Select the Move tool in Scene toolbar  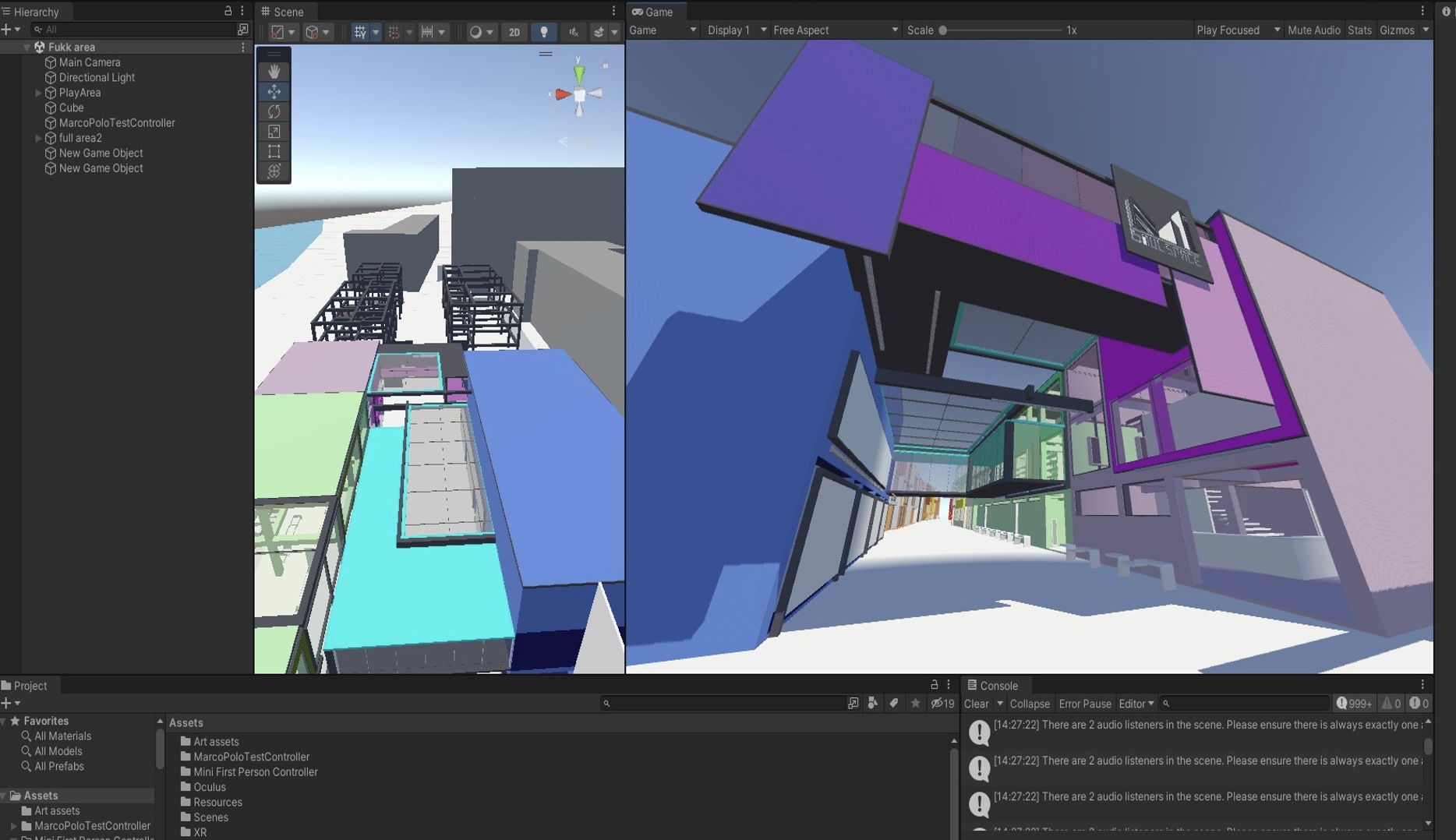(274, 92)
